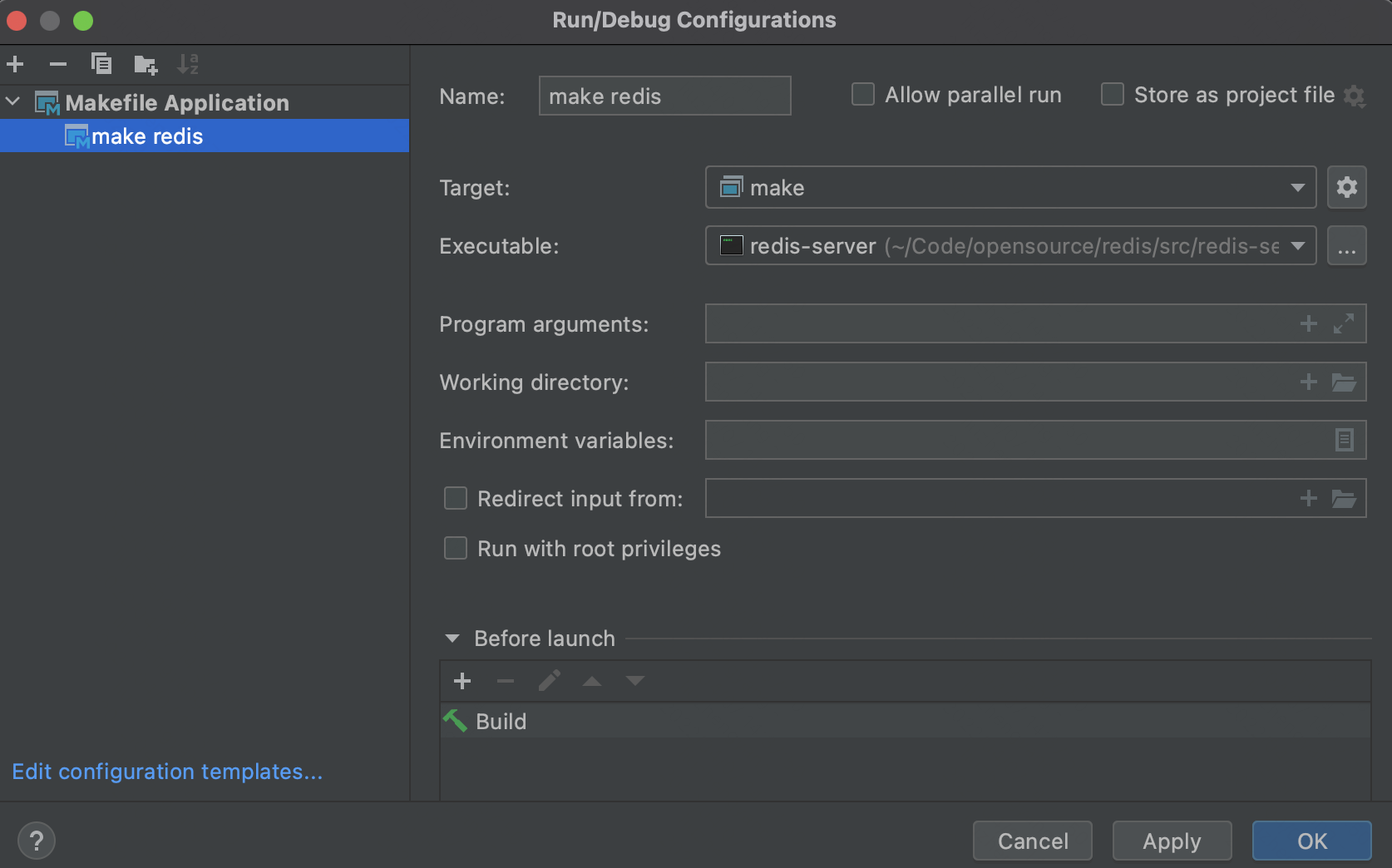This screenshot has height=868, width=1392.
Task: Collapse the Before launch section
Action: (x=452, y=639)
